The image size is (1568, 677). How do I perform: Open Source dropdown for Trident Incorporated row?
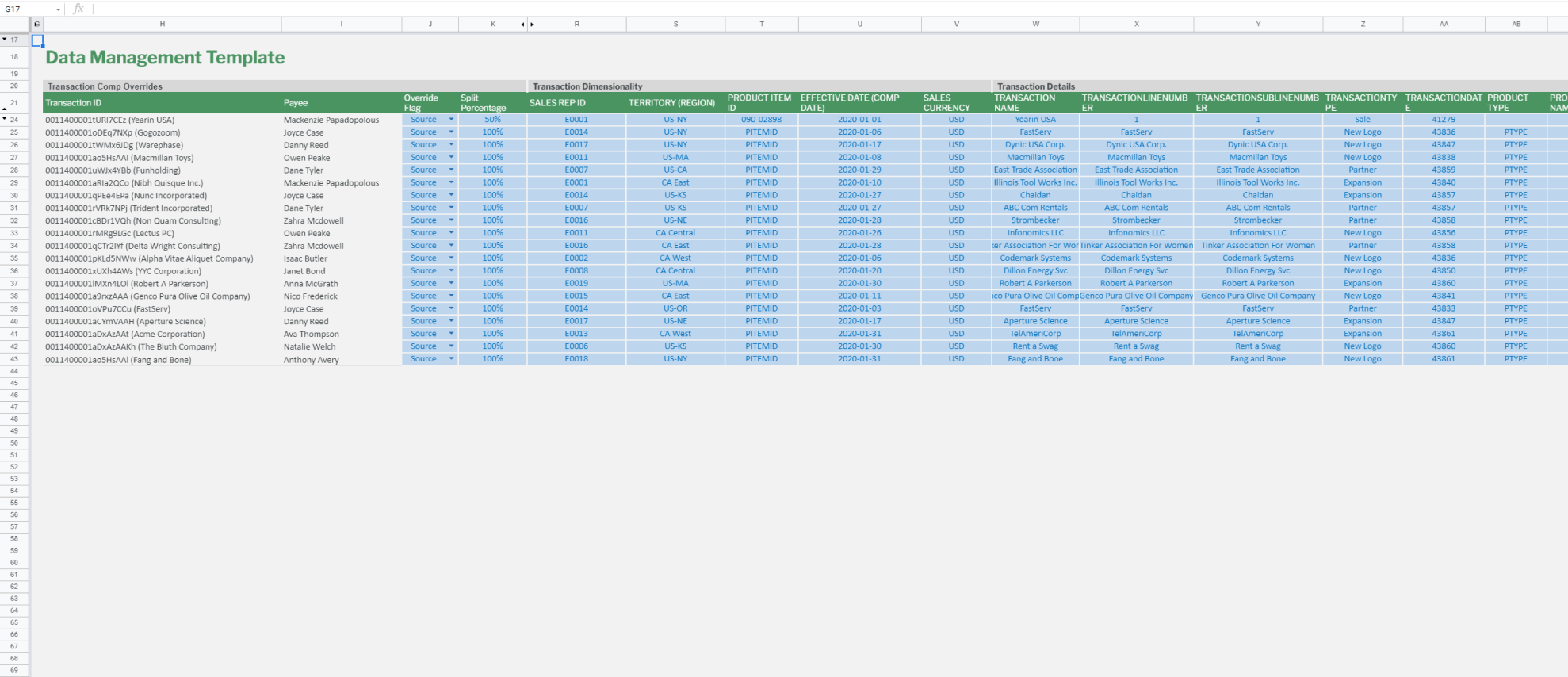point(451,208)
